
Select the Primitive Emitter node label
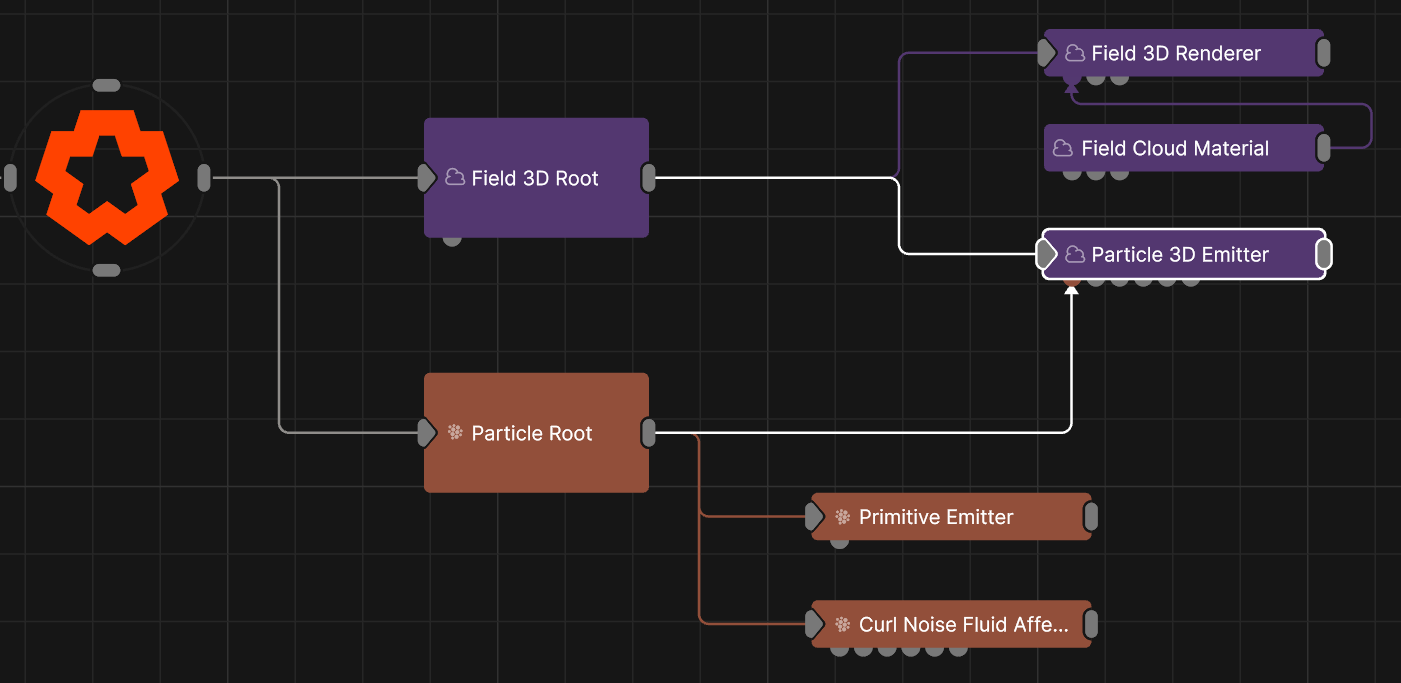pos(936,517)
